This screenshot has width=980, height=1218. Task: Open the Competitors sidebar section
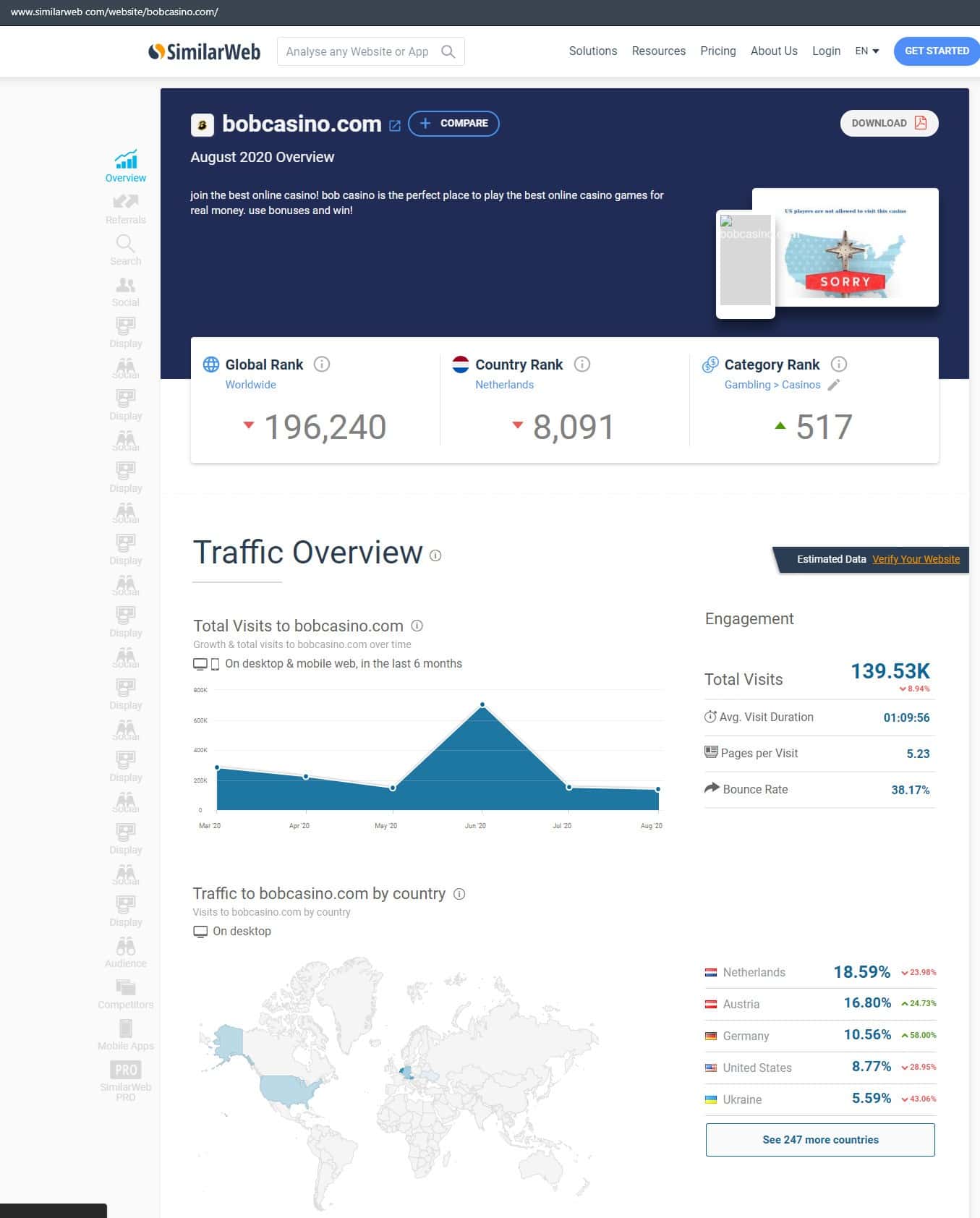tap(126, 993)
